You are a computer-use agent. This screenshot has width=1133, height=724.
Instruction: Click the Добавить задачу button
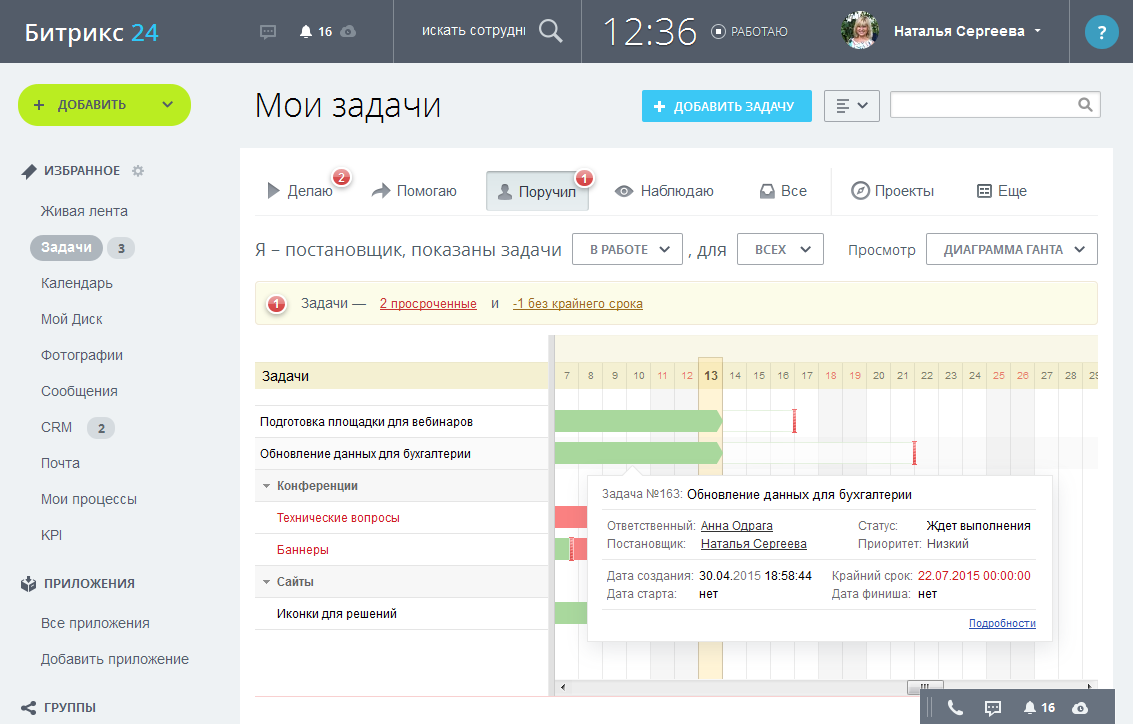[x=727, y=106]
